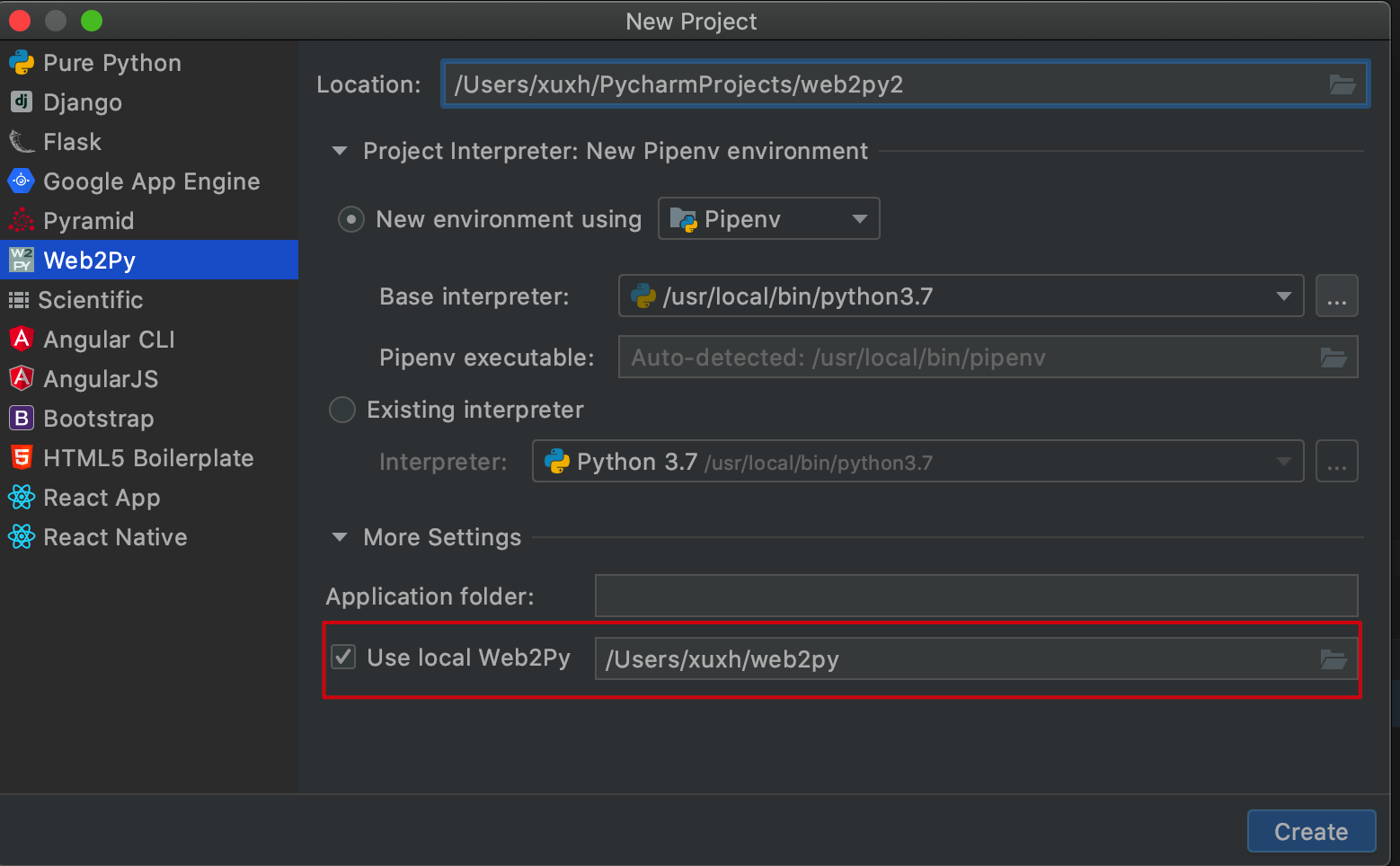1400x866 pixels.
Task: Click the Pyramid project icon
Action: click(22, 221)
